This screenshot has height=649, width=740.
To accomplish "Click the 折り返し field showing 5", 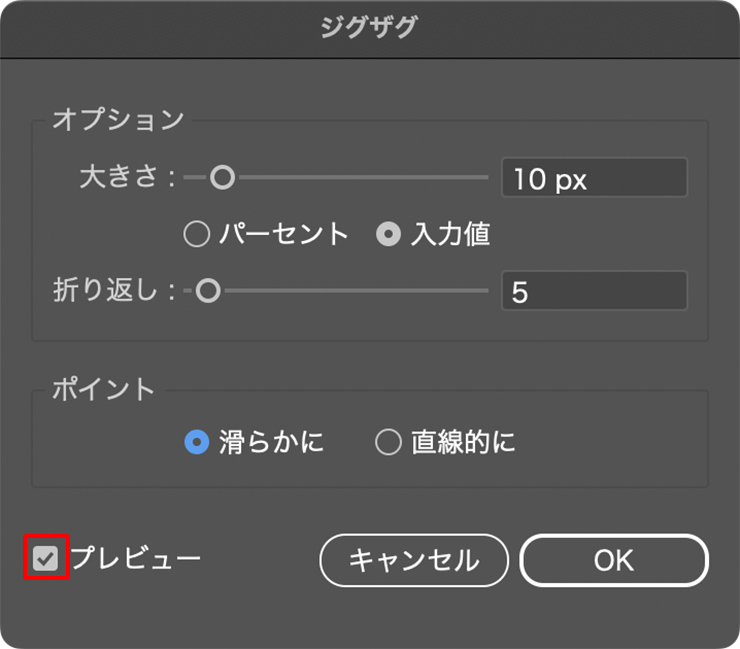I will (594, 291).
